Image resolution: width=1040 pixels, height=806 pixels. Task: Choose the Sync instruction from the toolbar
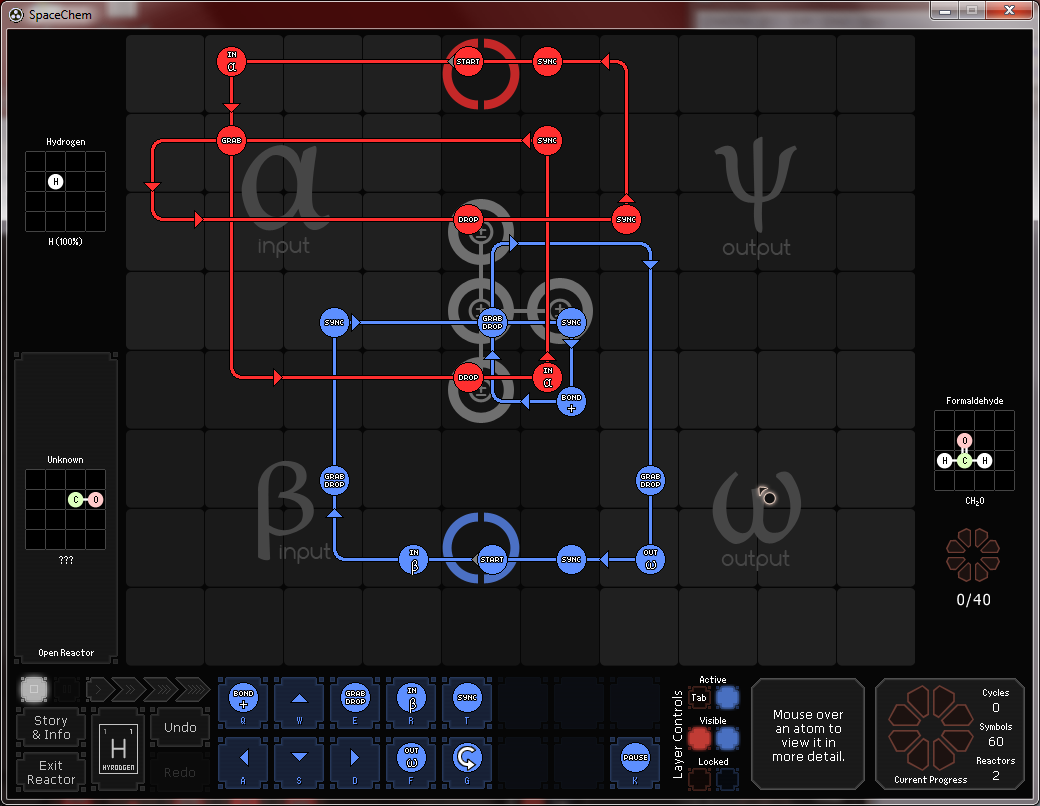pos(466,698)
